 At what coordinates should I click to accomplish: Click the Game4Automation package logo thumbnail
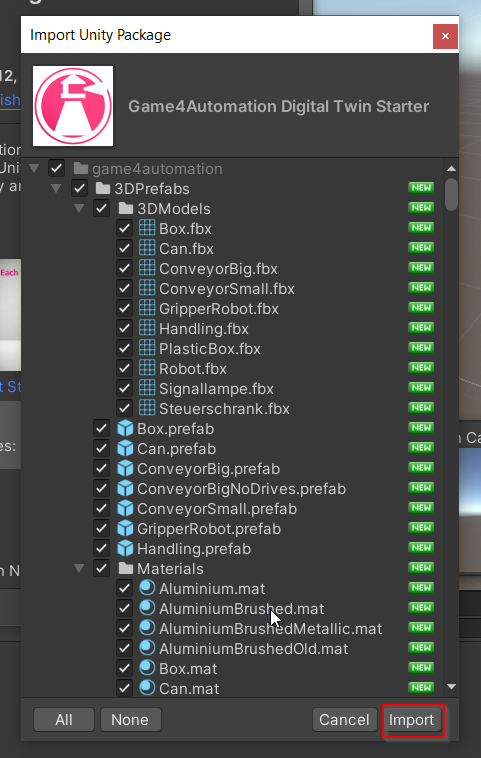click(73, 106)
